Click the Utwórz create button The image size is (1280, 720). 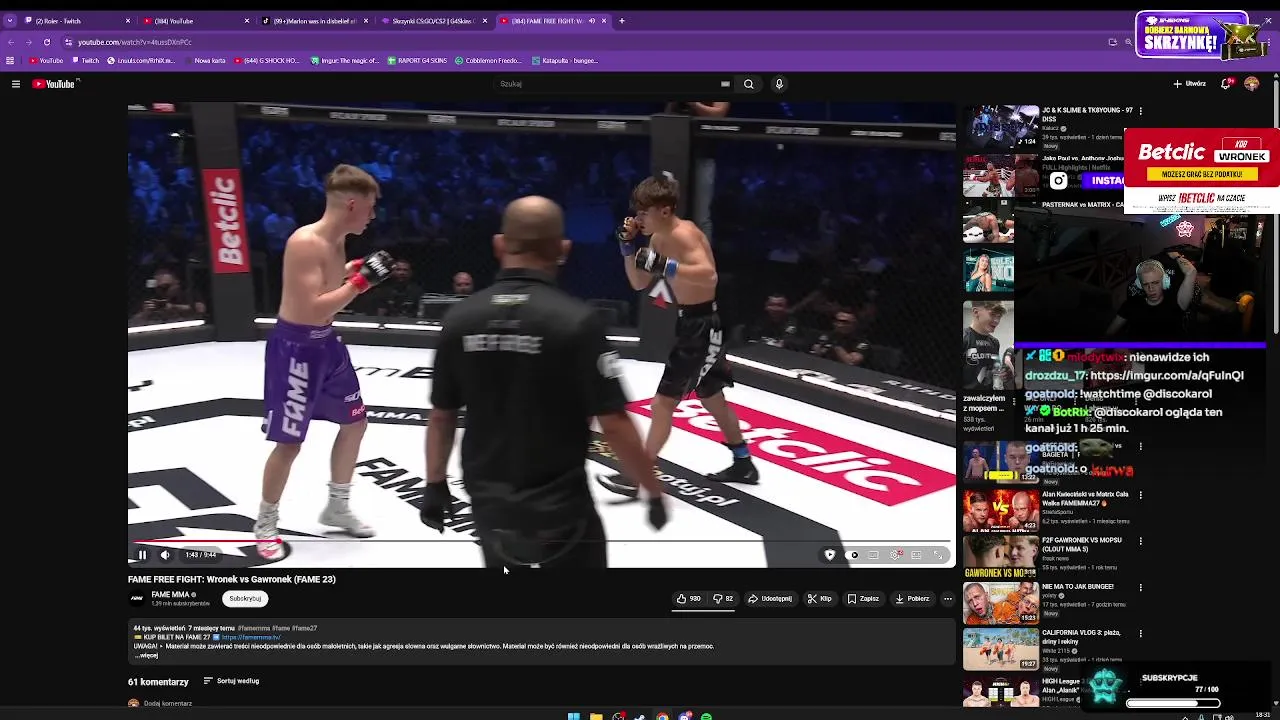click(1190, 84)
